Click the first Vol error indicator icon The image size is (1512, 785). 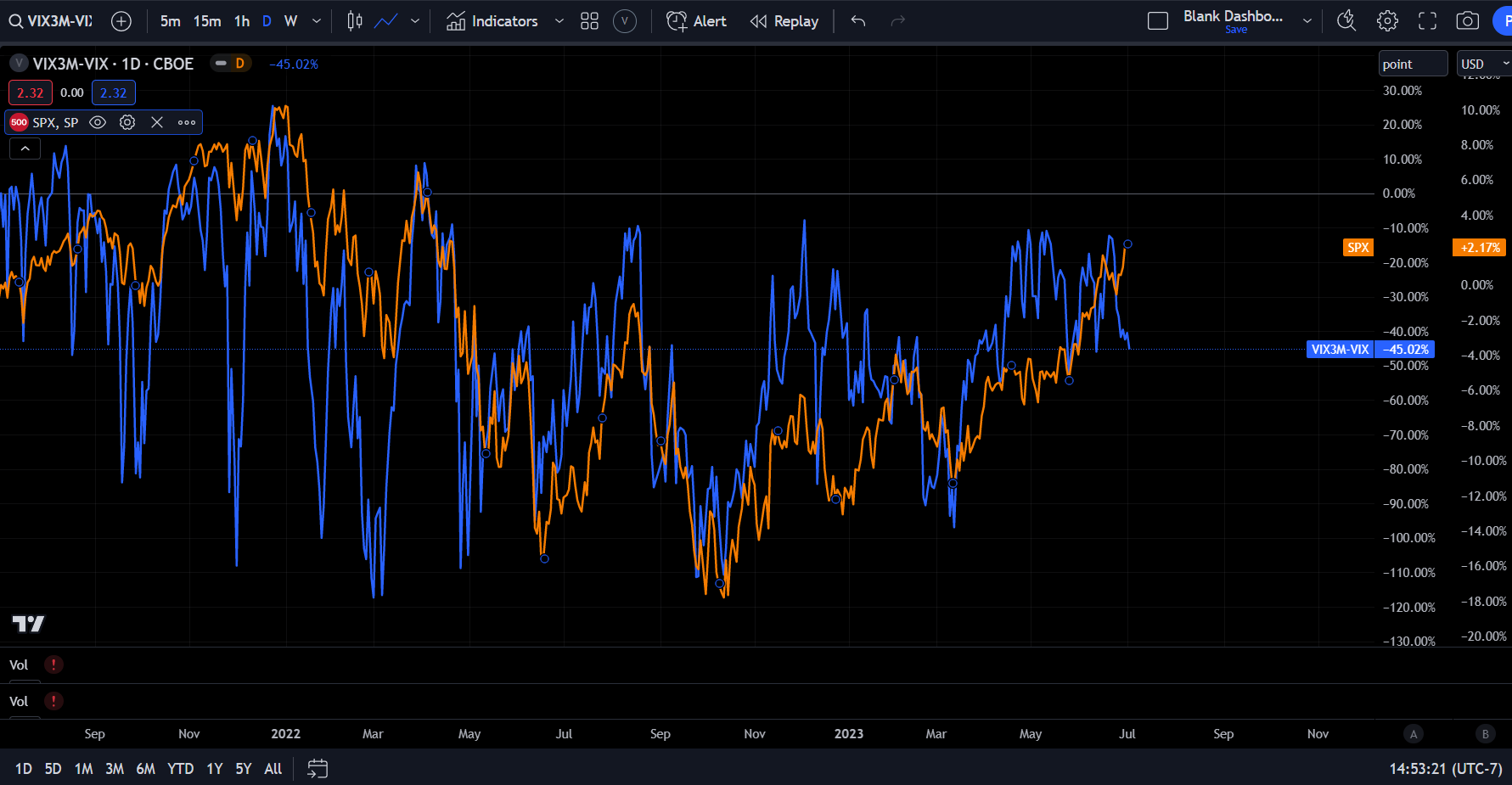53,664
